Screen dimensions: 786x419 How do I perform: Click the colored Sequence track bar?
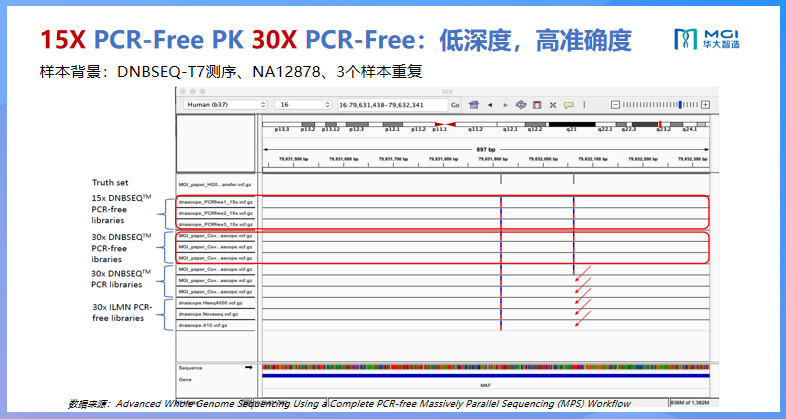[486, 367]
